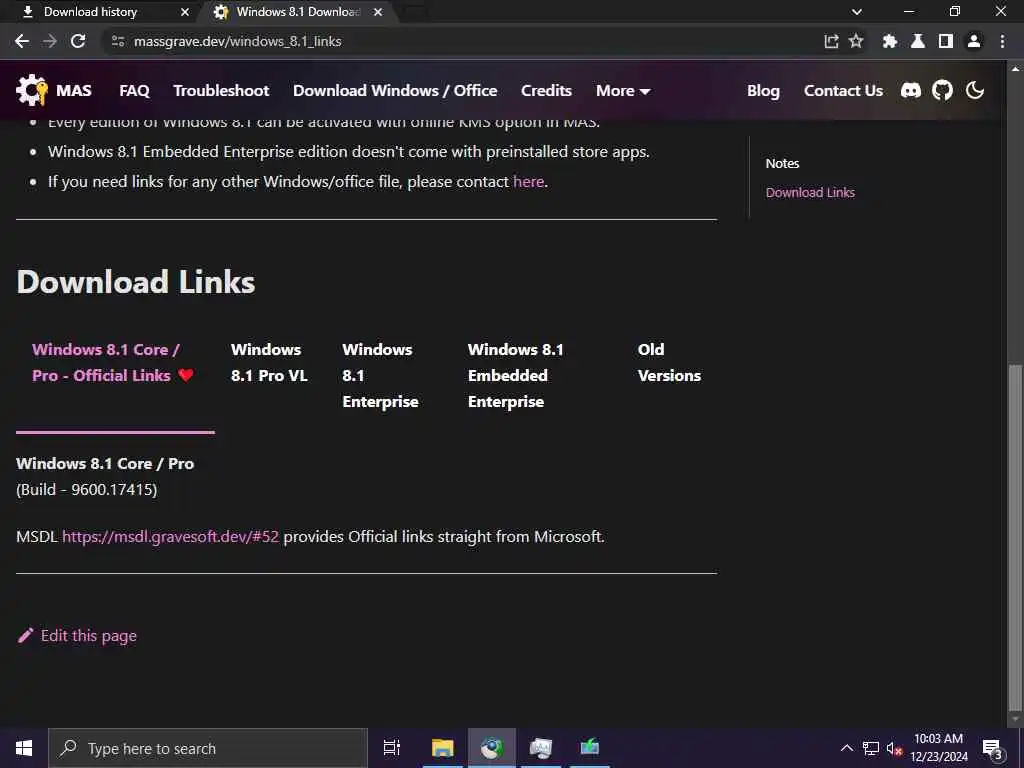Open Contact Us page

coord(843,90)
